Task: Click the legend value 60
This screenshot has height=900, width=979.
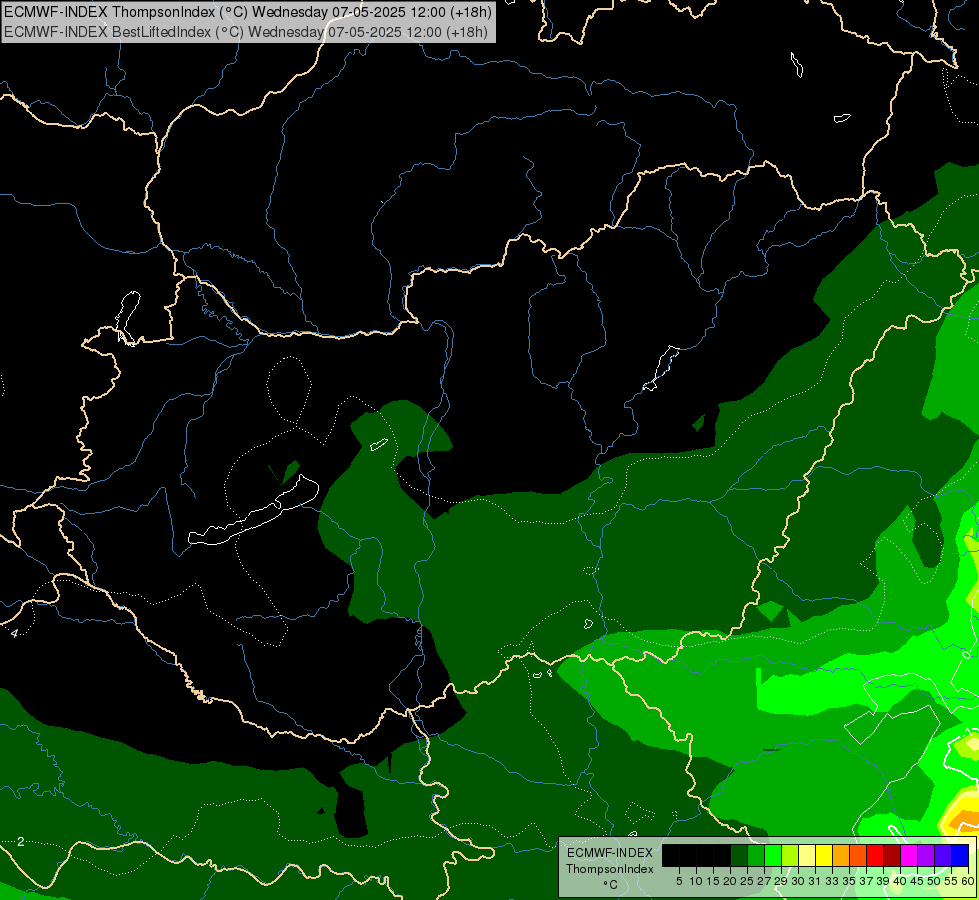Action: [x=968, y=881]
